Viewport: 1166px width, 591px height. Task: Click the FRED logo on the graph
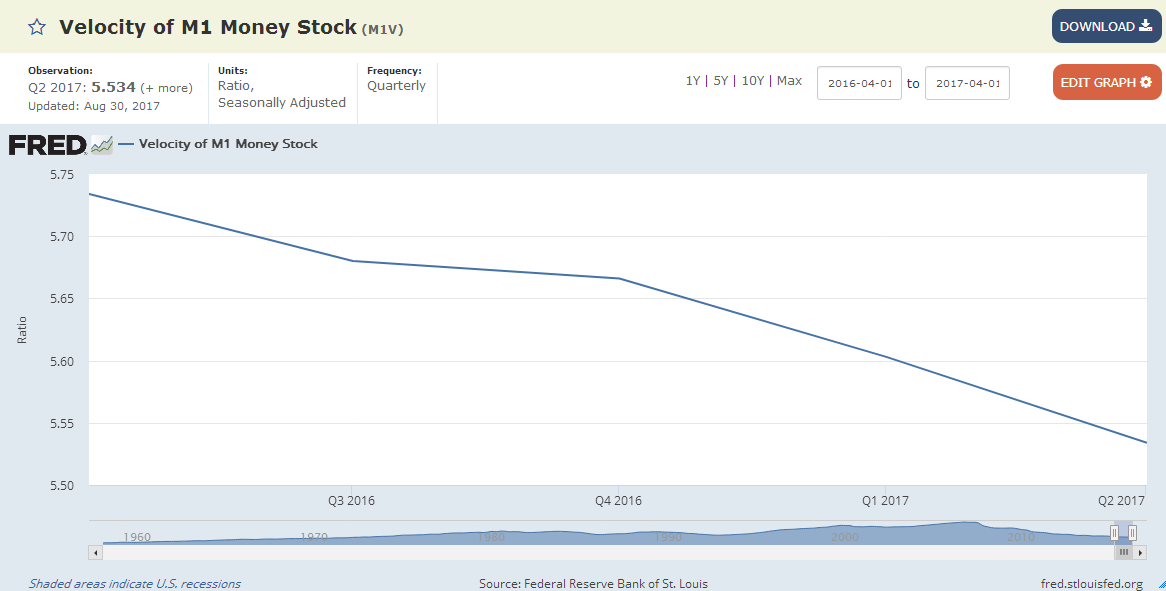coord(47,145)
